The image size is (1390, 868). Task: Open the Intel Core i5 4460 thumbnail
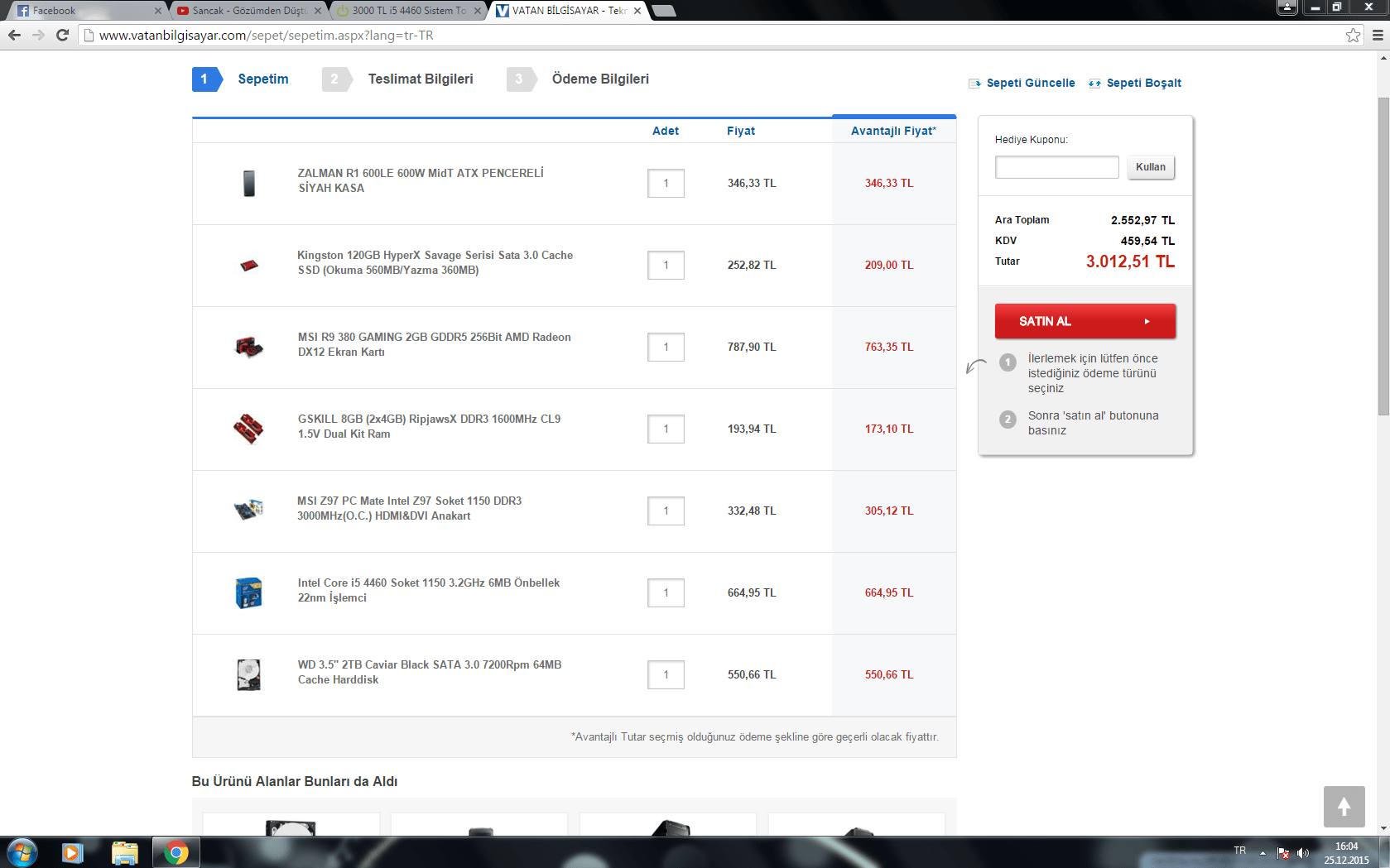tap(248, 592)
